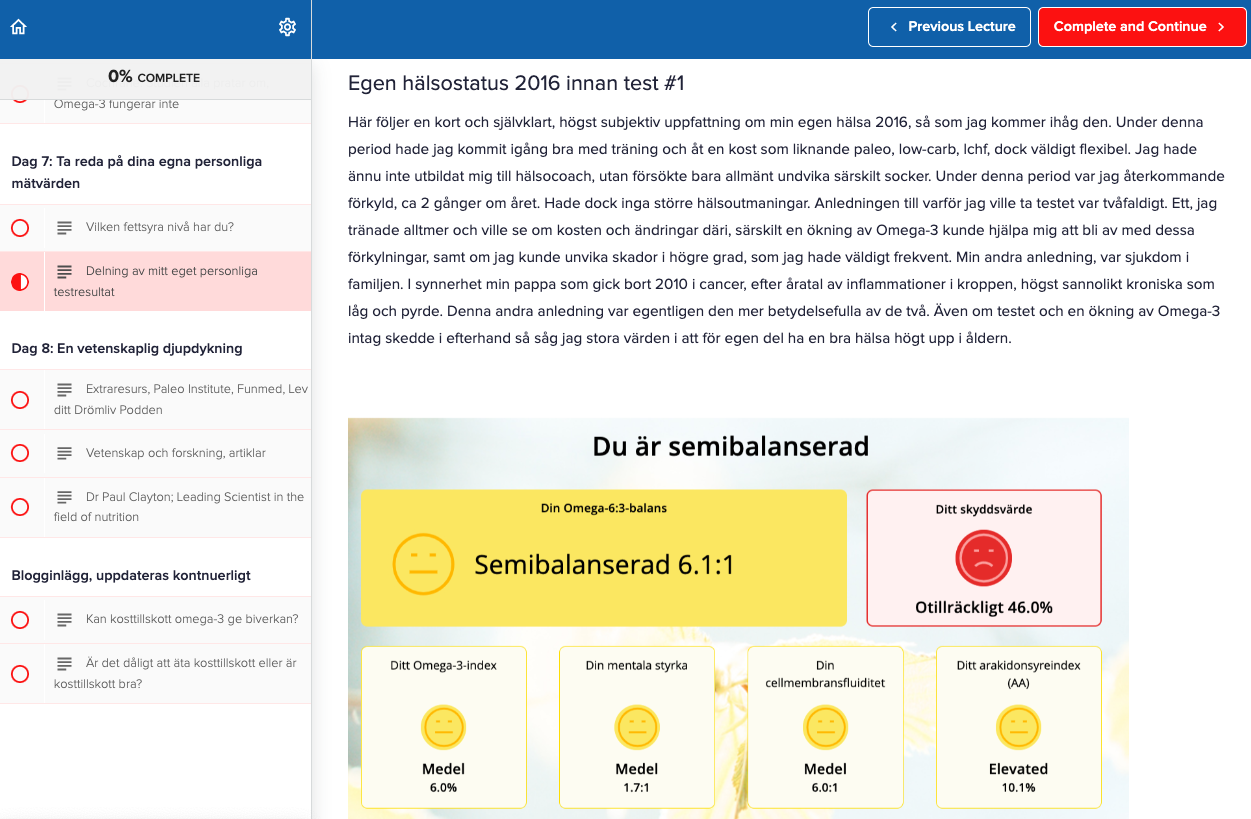Click completion circle for 'Dr Paul Clayton'
The image size is (1251, 819).
coord(20,507)
